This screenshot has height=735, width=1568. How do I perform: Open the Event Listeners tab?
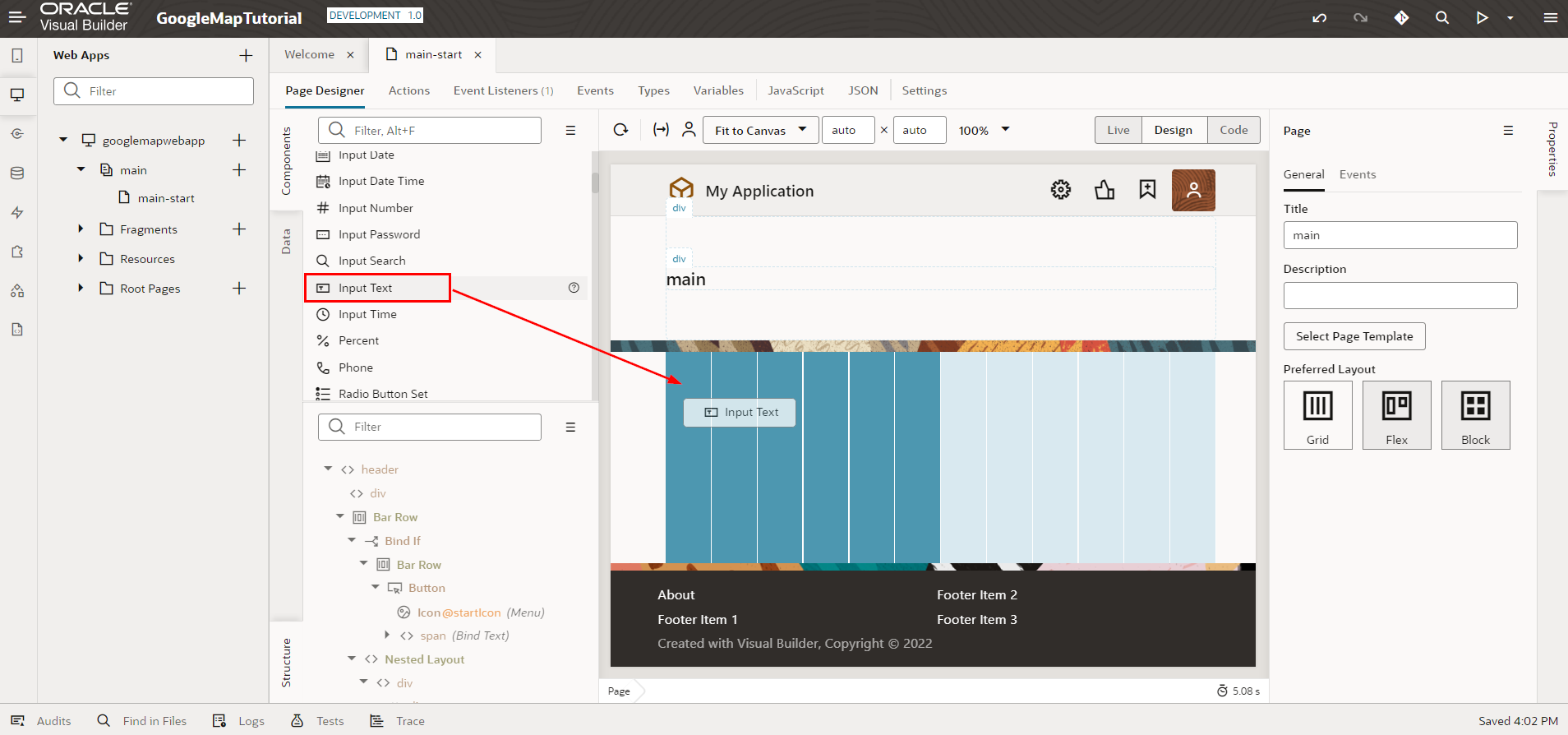[503, 90]
